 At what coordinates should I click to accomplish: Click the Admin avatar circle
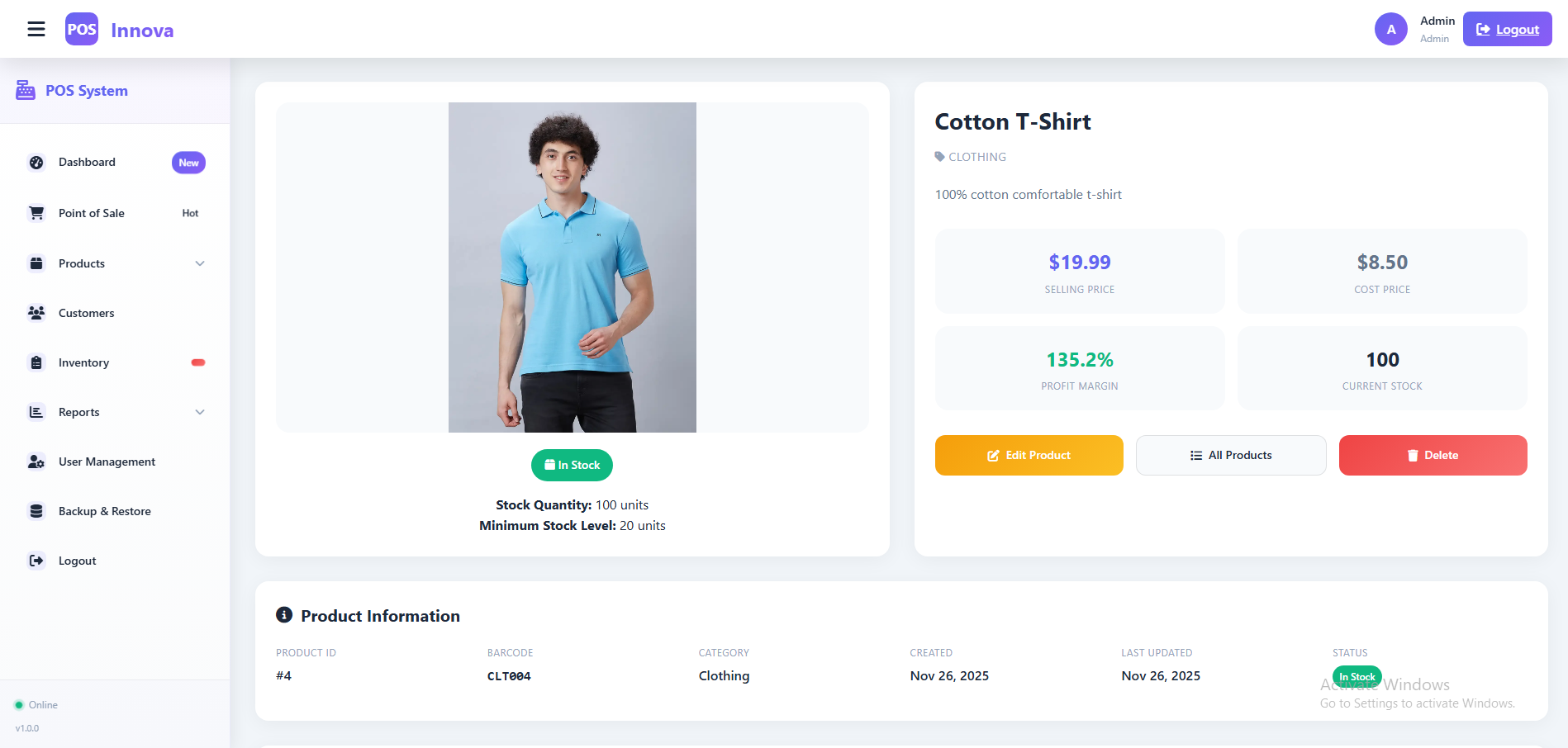click(1390, 30)
